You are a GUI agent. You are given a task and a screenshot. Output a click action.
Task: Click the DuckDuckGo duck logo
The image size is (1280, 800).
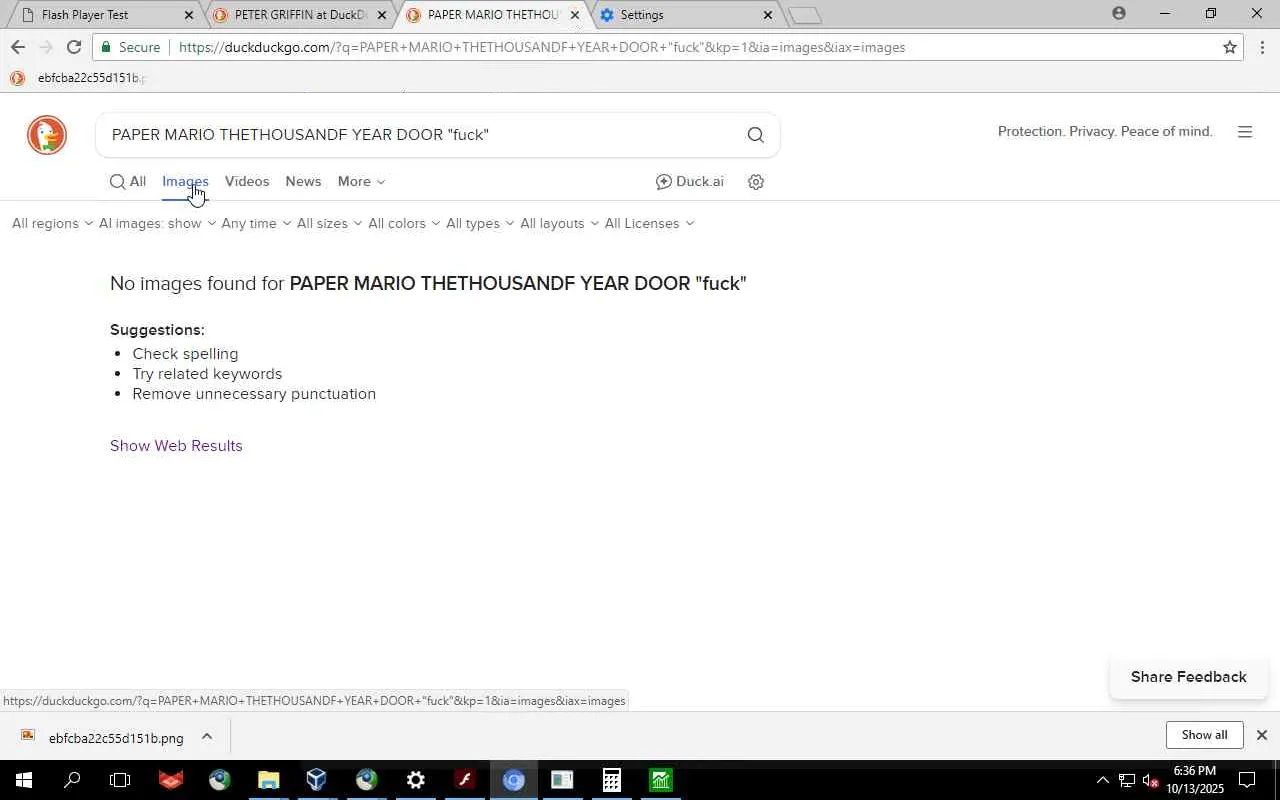tap(47, 135)
